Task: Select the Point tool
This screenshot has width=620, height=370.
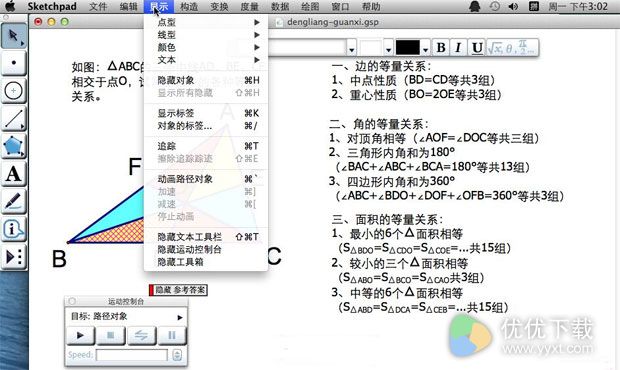Action: click(x=14, y=62)
